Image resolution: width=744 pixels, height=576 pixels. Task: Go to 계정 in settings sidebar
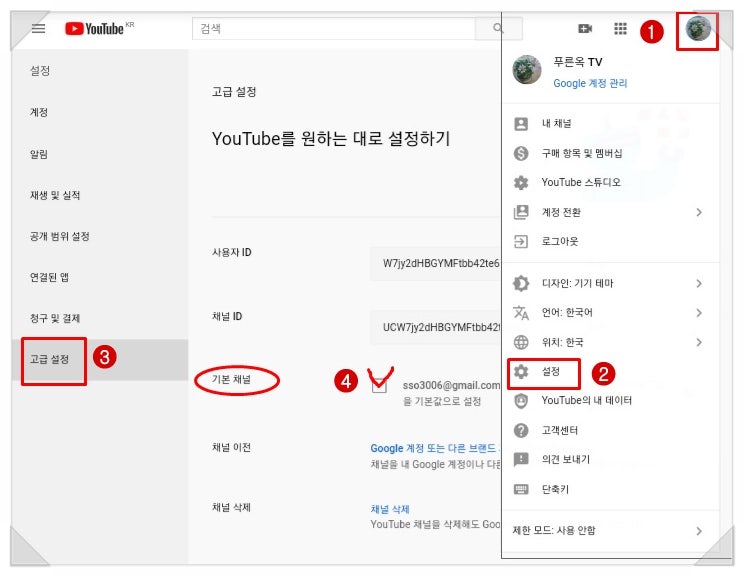tap(100, 112)
